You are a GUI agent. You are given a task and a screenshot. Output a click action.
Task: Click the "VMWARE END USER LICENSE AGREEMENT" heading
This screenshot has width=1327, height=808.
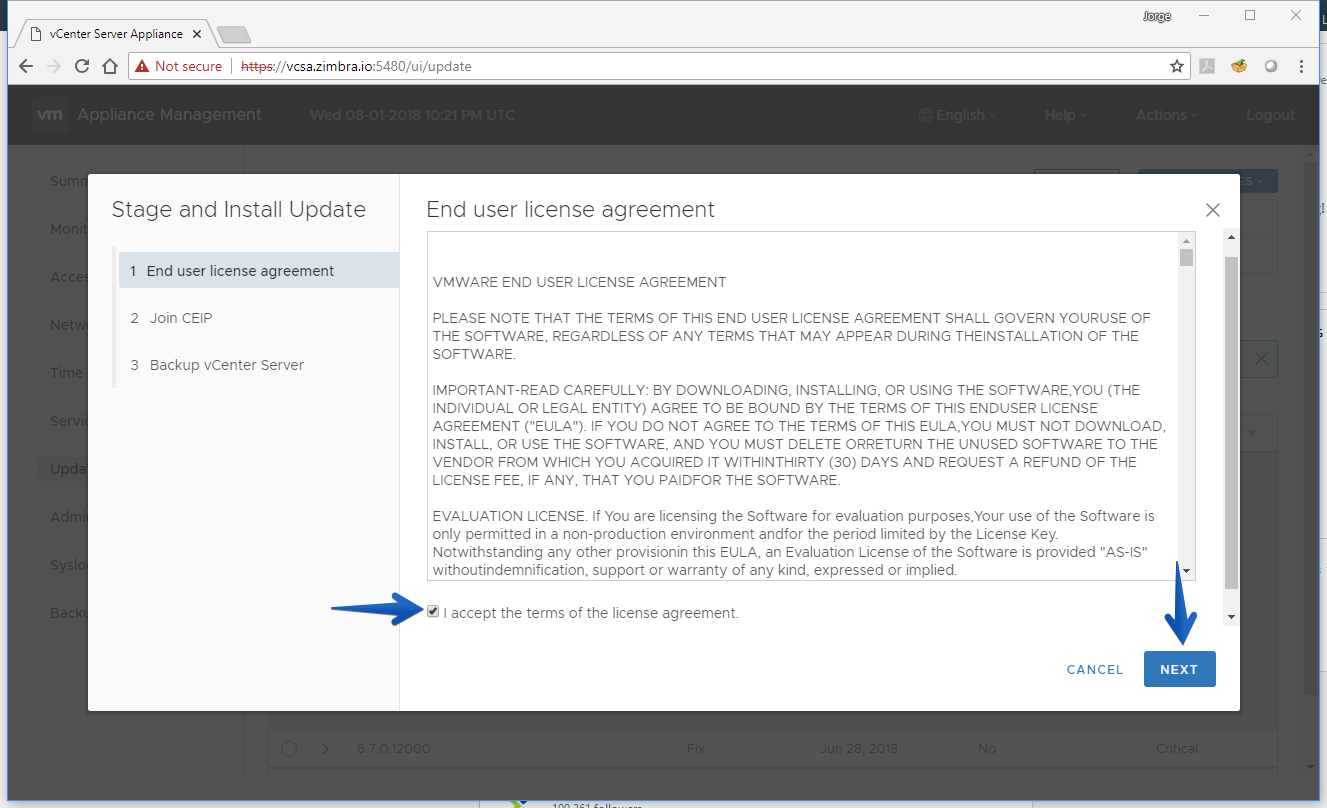pos(579,282)
